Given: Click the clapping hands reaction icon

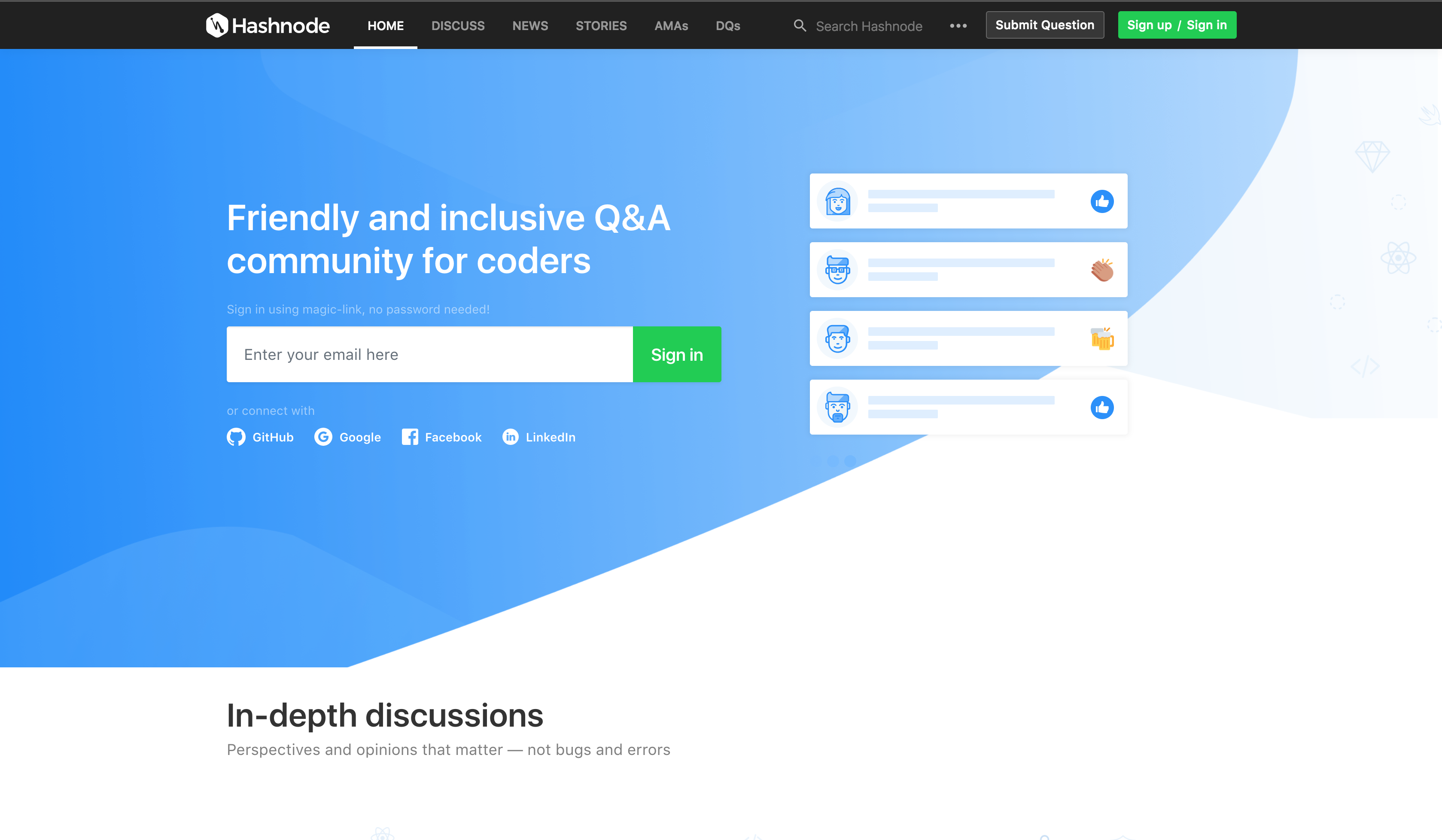Looking at the screenshot, I should point(1101,270).
